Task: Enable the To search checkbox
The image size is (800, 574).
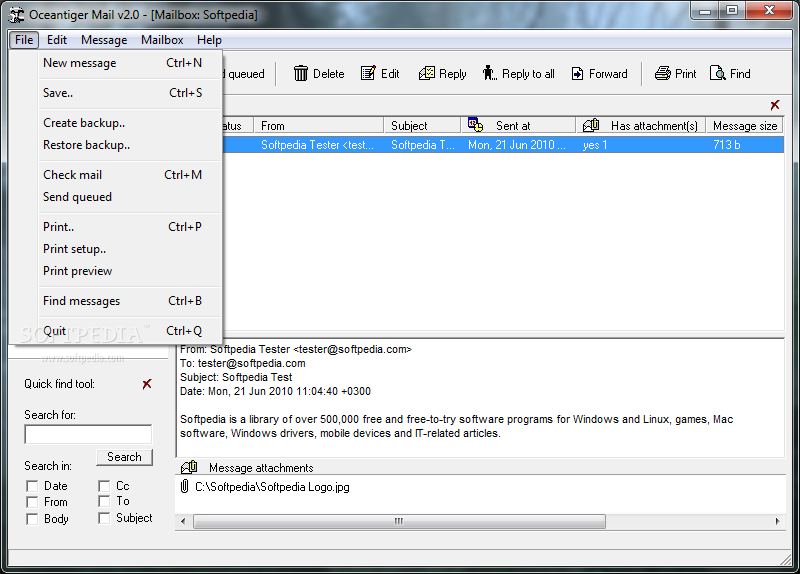Action: click(x=104, y=501)
